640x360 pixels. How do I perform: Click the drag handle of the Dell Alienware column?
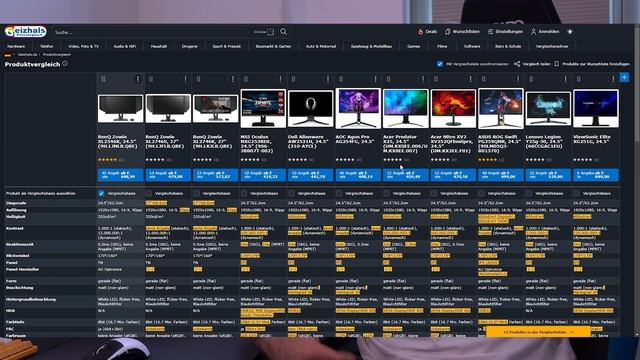click(293, 79)
